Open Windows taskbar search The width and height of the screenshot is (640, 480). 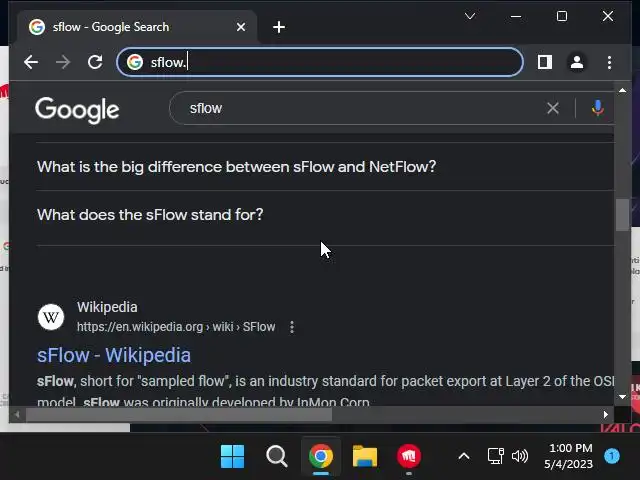(x=277, y=456)
